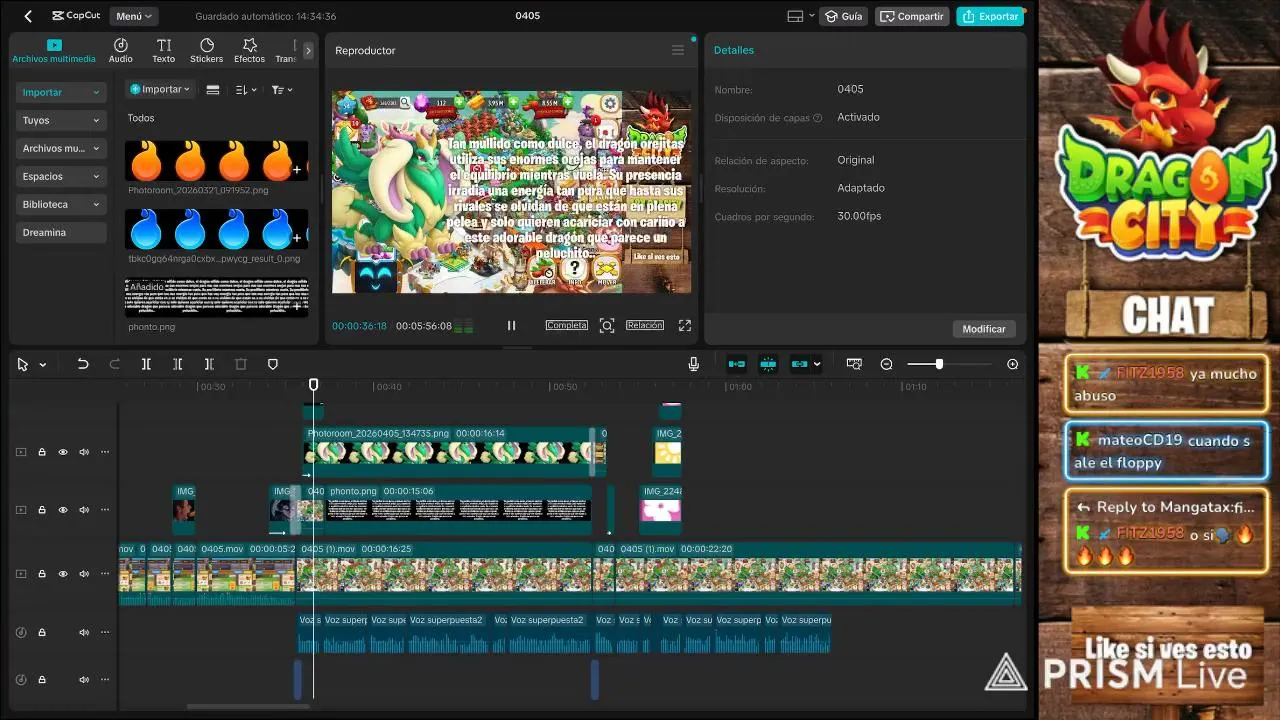Open the preview zoom scan icon
Image resolution: width=1280 pixels, height=720 pixels.
coord(606,326)
